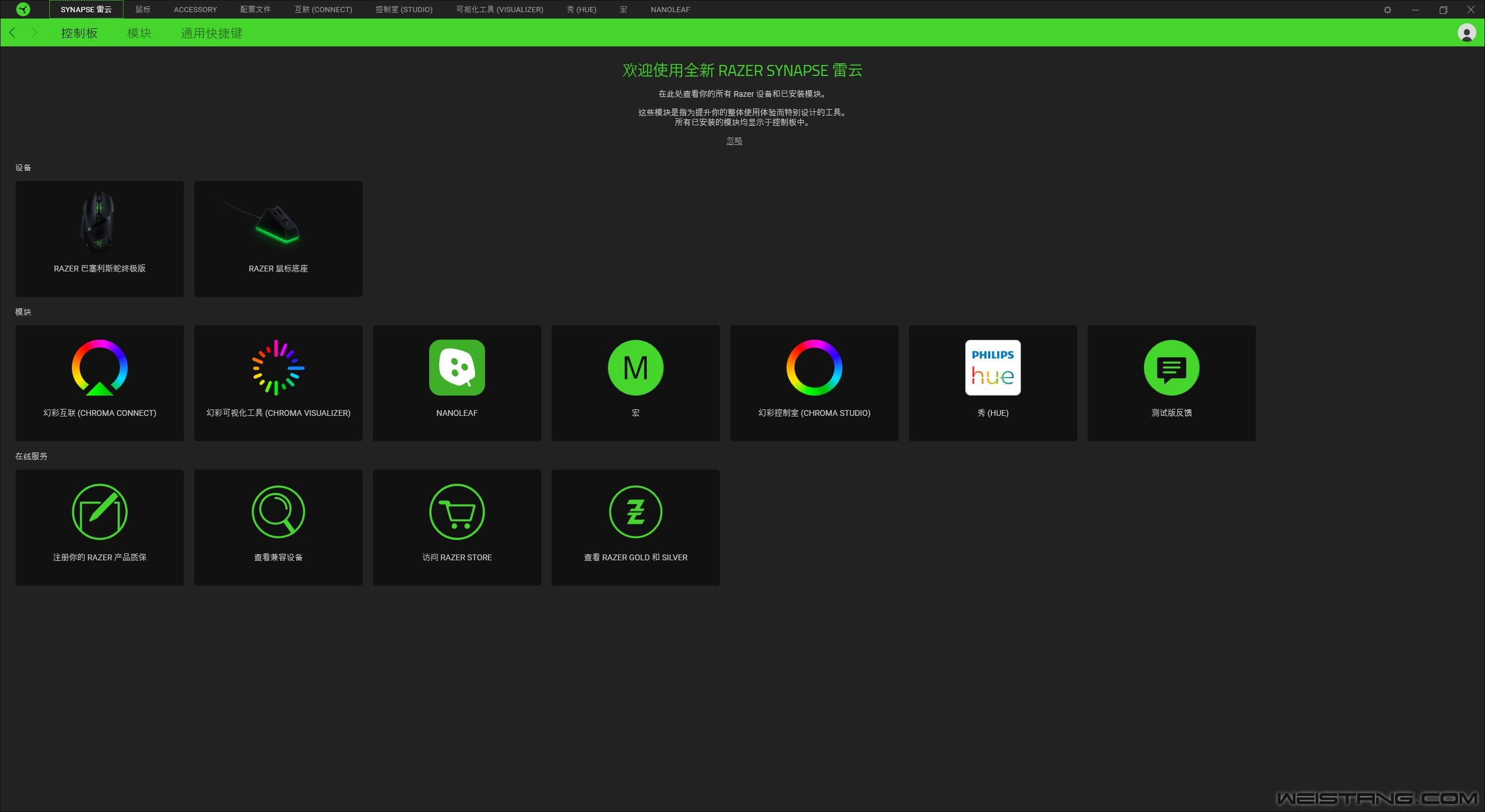Image resolution: width=1485 pixels, height=812 pixels.
Task: Click the Razer logo icon
Action: pos(23,9)
